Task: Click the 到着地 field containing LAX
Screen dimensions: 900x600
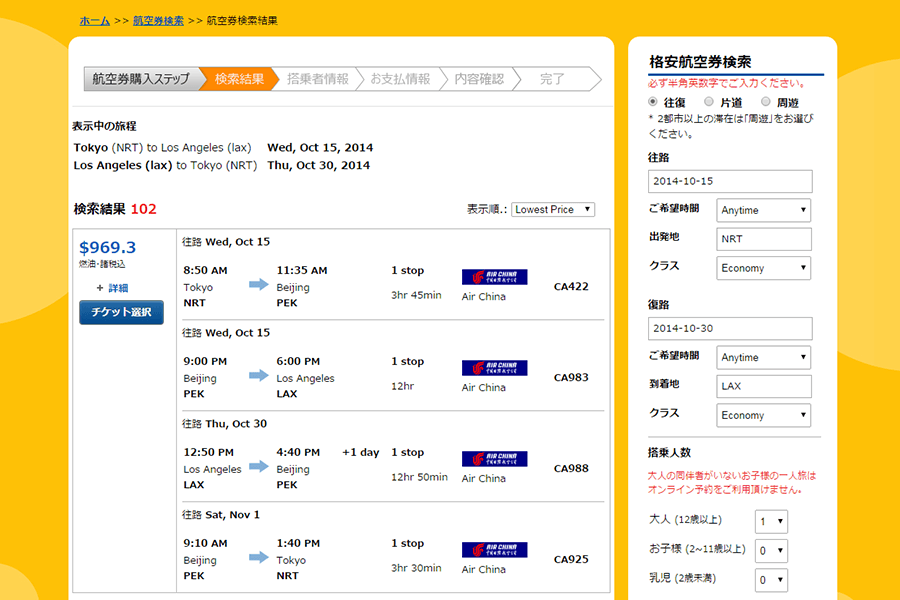Action: 763,386
